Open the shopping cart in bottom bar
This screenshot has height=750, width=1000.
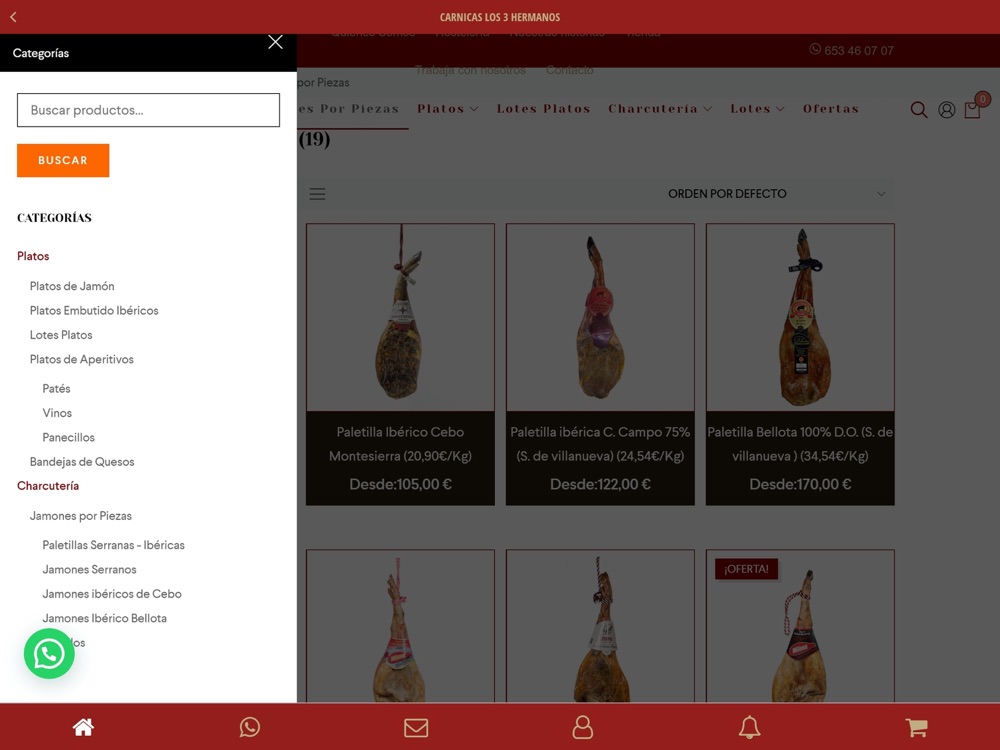coord(916,727)
